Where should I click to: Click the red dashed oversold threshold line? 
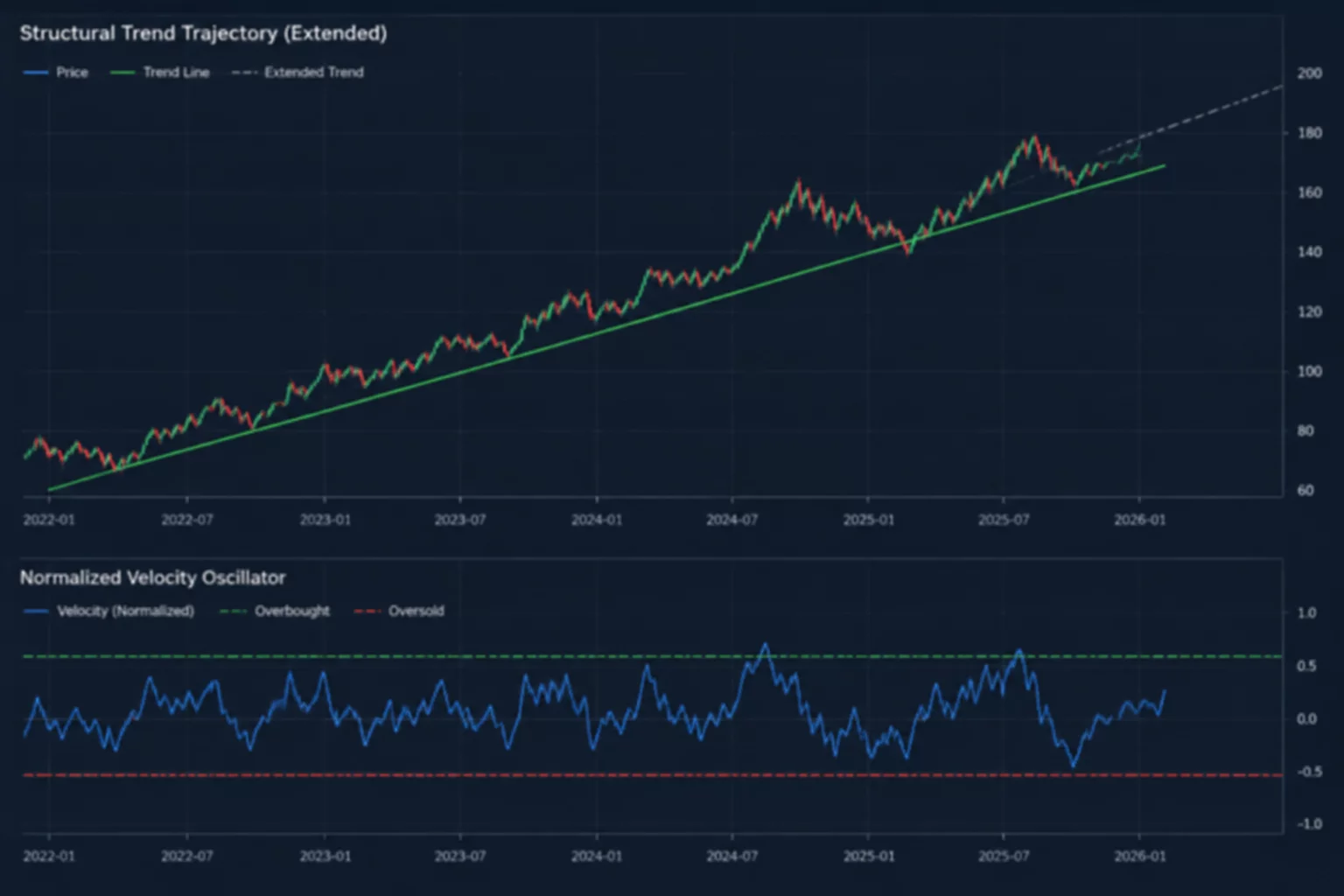pos(652,775)
